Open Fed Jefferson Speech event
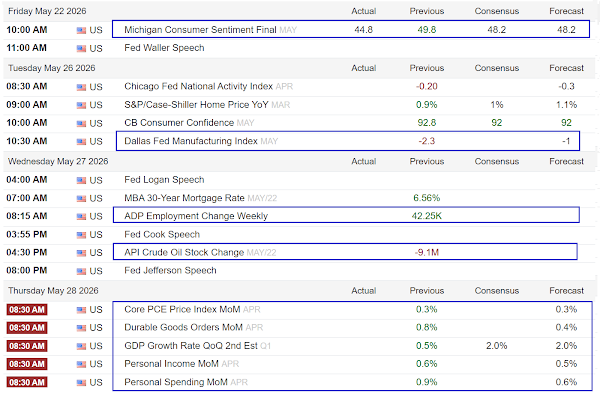The image size is (600, 396). coord(170,271)
